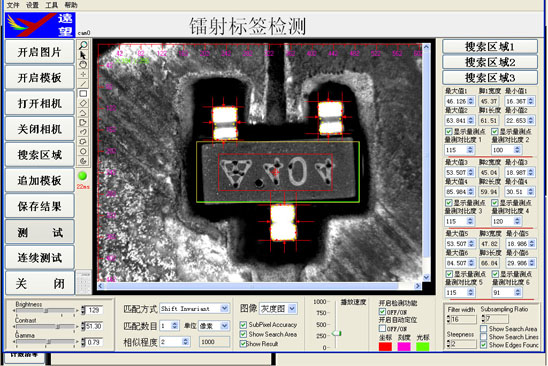Open the 工具 menu
This screenshot has width=548, height=366.
(51, 5)
